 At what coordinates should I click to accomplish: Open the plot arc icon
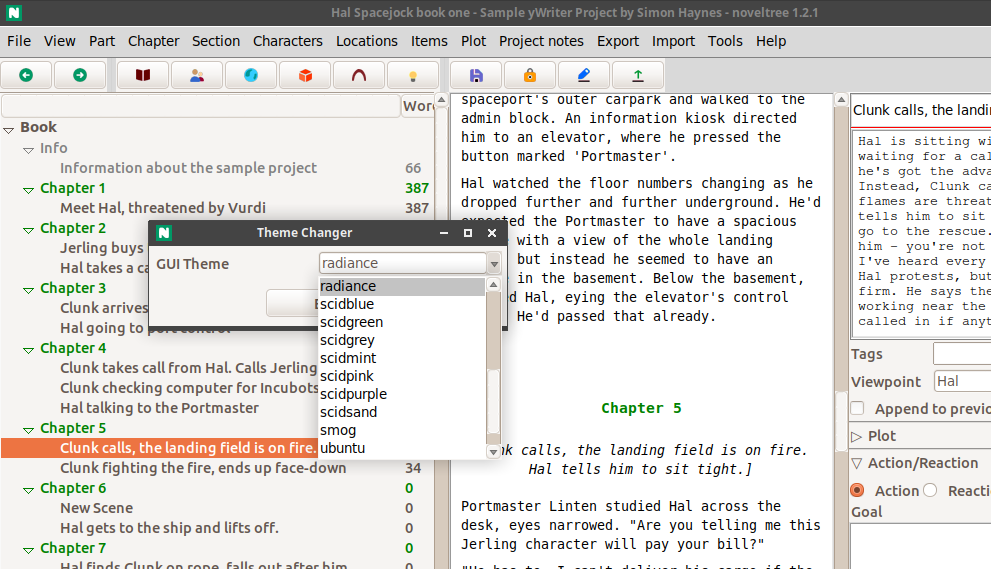pyautogui.click(x=359, y=75)
